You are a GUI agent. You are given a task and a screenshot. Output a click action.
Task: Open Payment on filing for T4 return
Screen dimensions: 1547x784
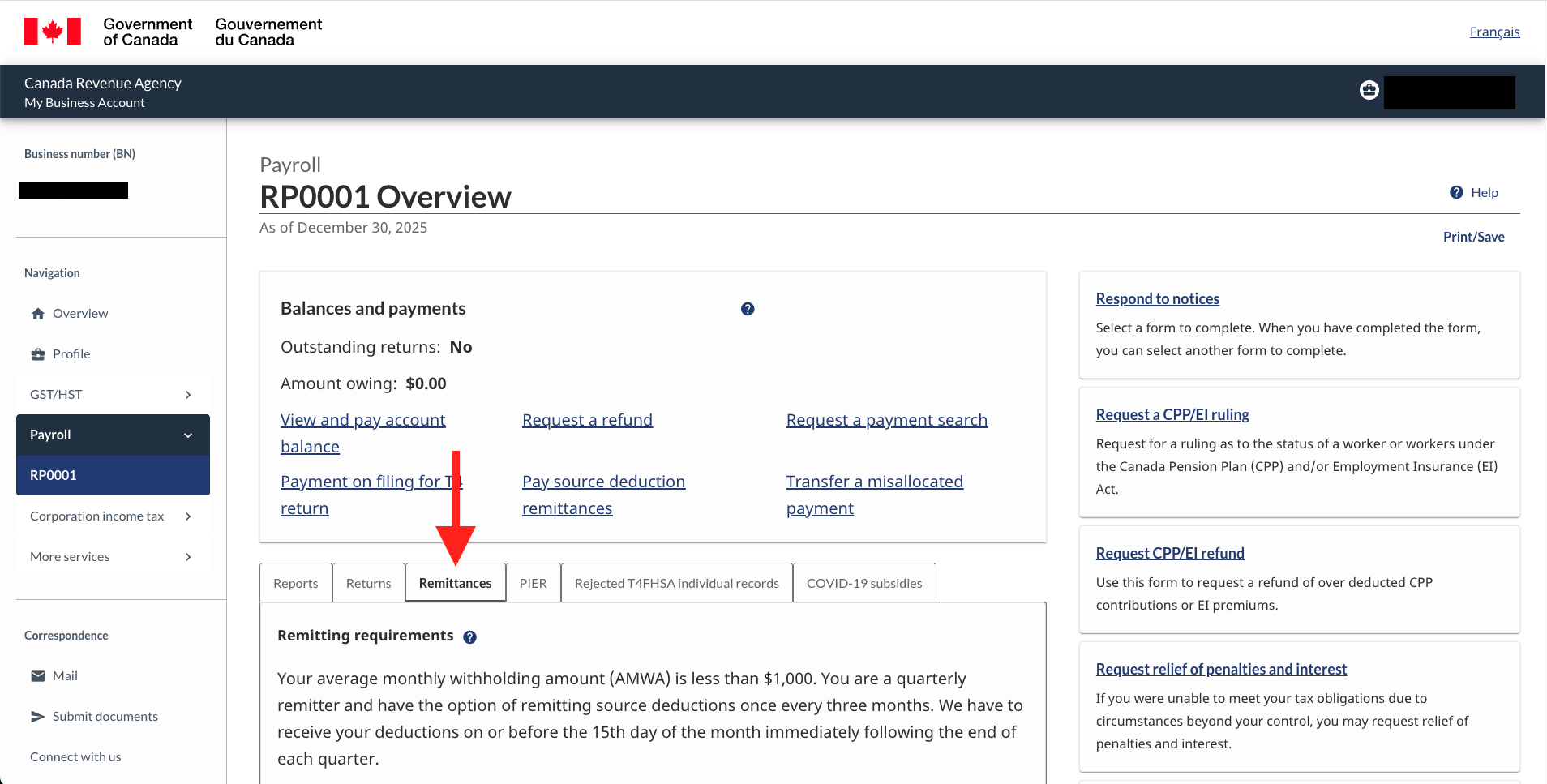(x=371, y=495)
